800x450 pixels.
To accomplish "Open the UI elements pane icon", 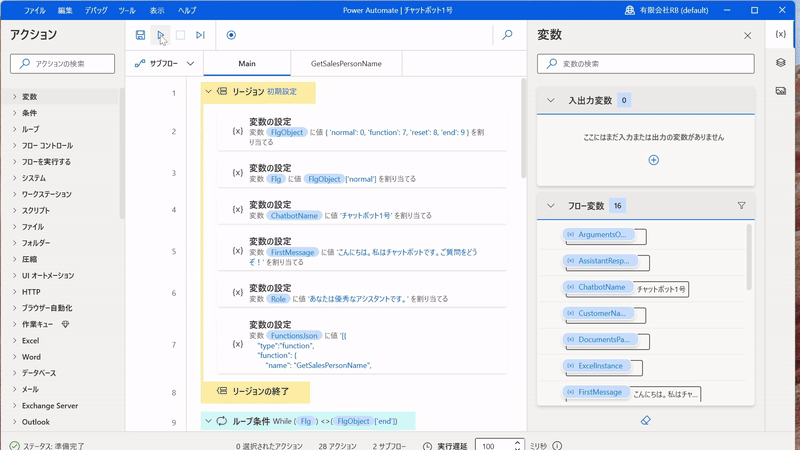I will [781, 62].
